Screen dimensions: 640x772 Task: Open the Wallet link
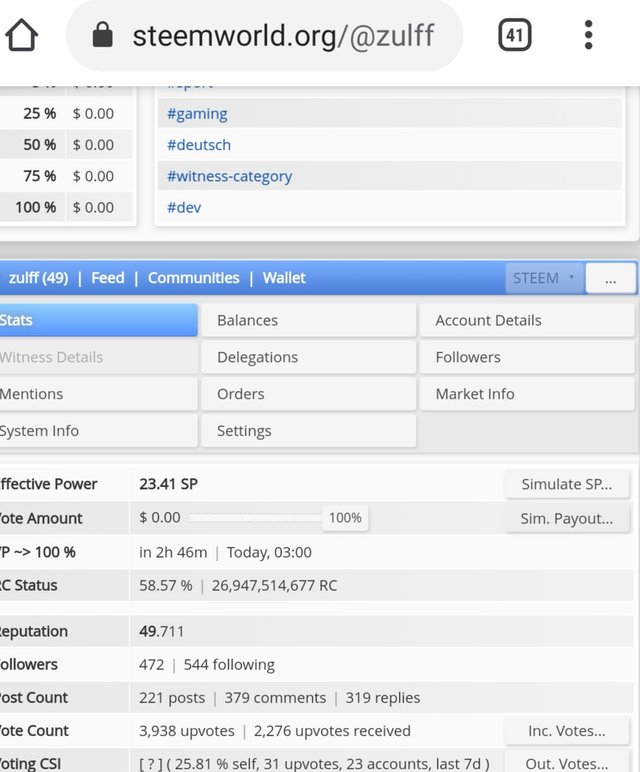284,278
